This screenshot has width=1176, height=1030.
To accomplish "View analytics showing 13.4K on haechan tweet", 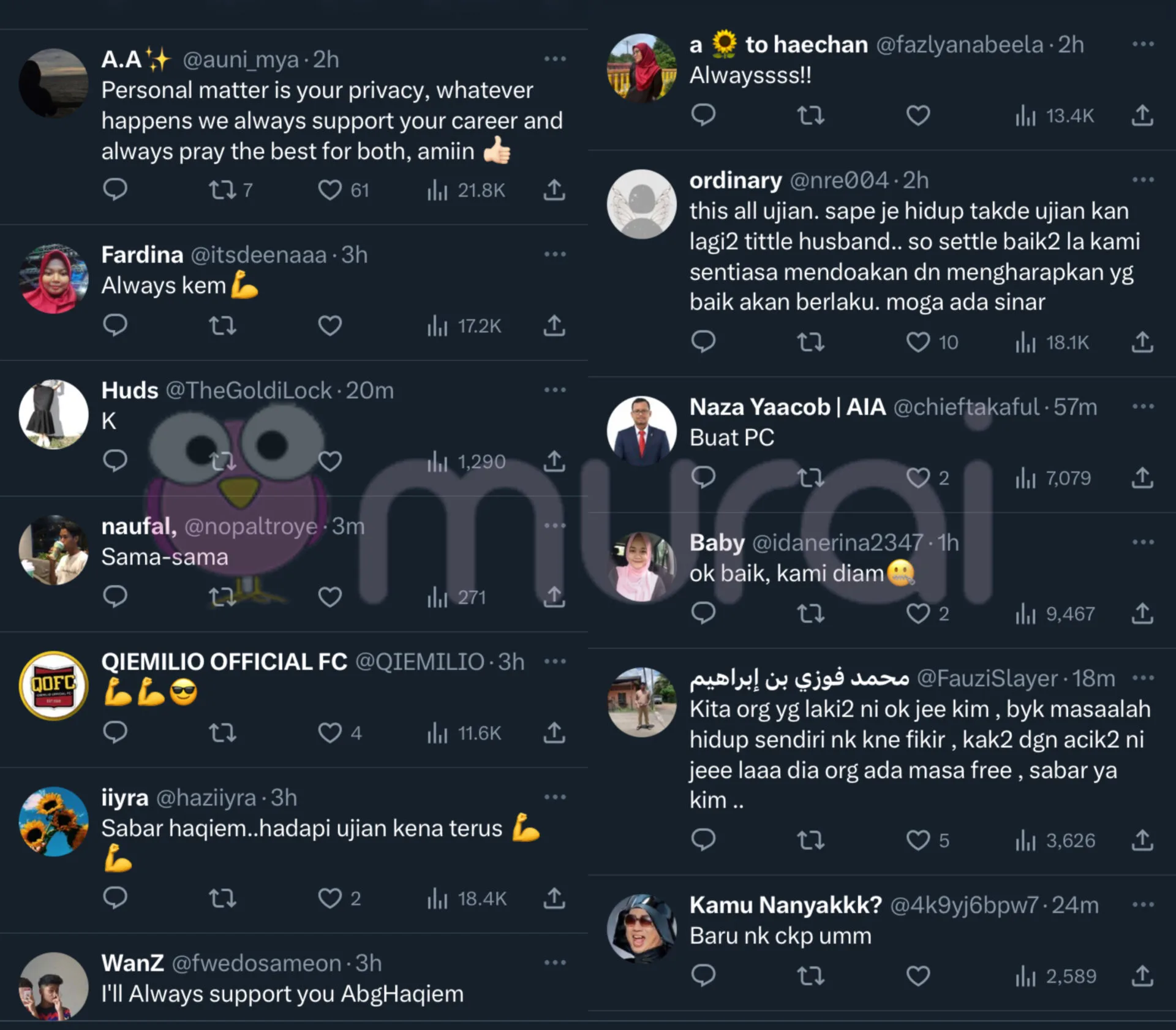I will [1054, 115].
